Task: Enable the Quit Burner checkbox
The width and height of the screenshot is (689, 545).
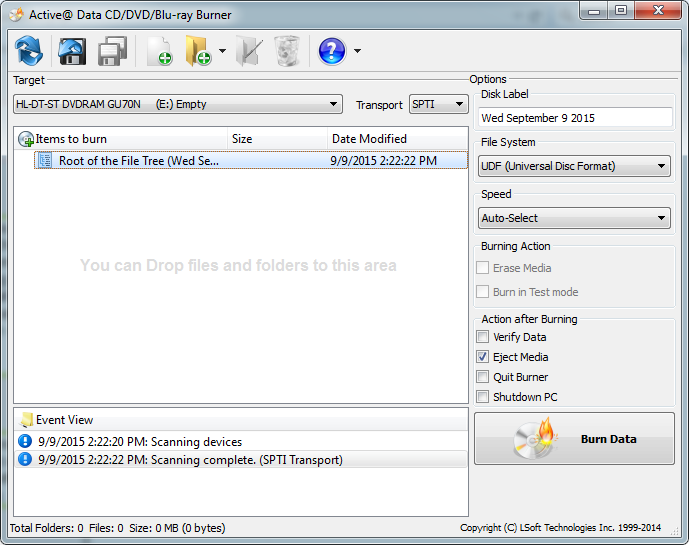Action: (x=482, y=377)
